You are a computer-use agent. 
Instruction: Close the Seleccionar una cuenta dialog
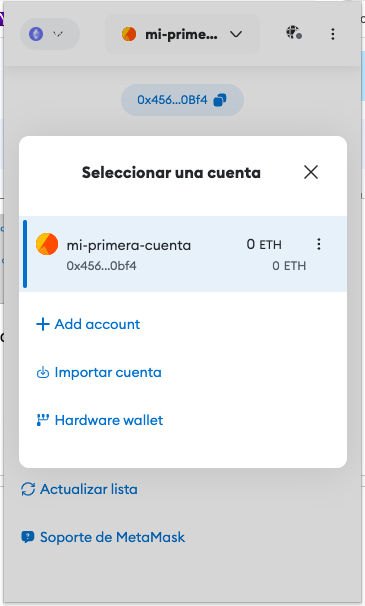tap(311, 172)
